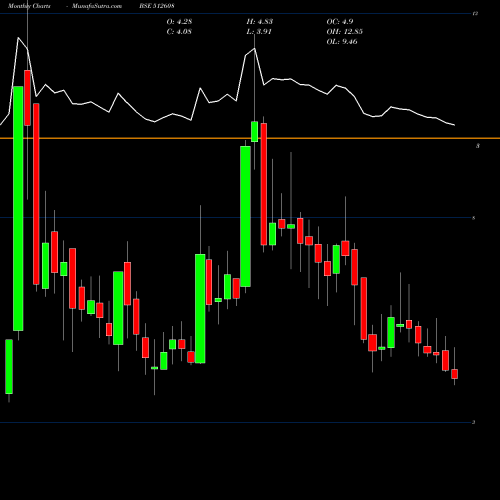Click the '3' price axis label
500x500 pixels.
pos(474,422)
